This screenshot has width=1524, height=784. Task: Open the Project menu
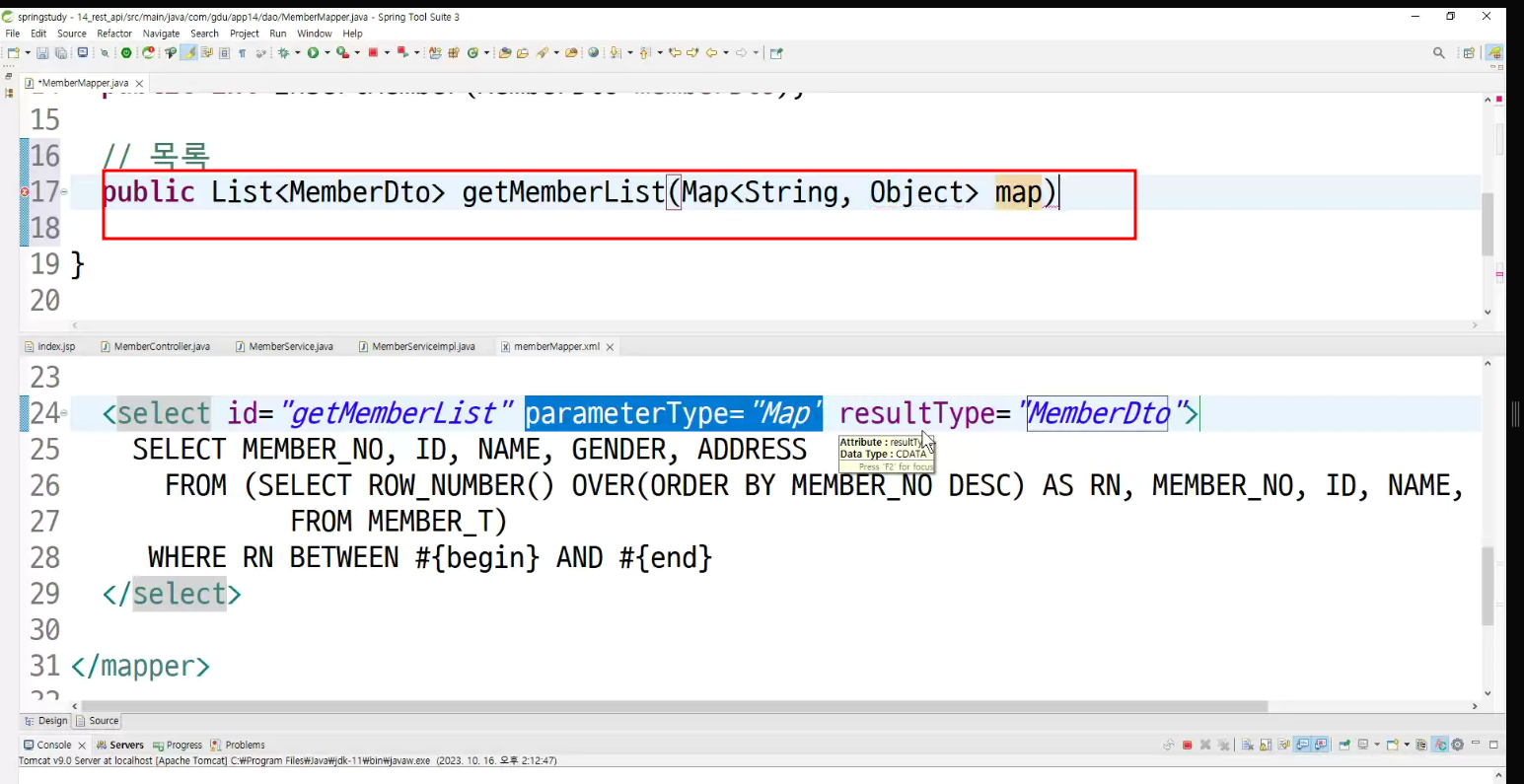[x=245, y=34]
